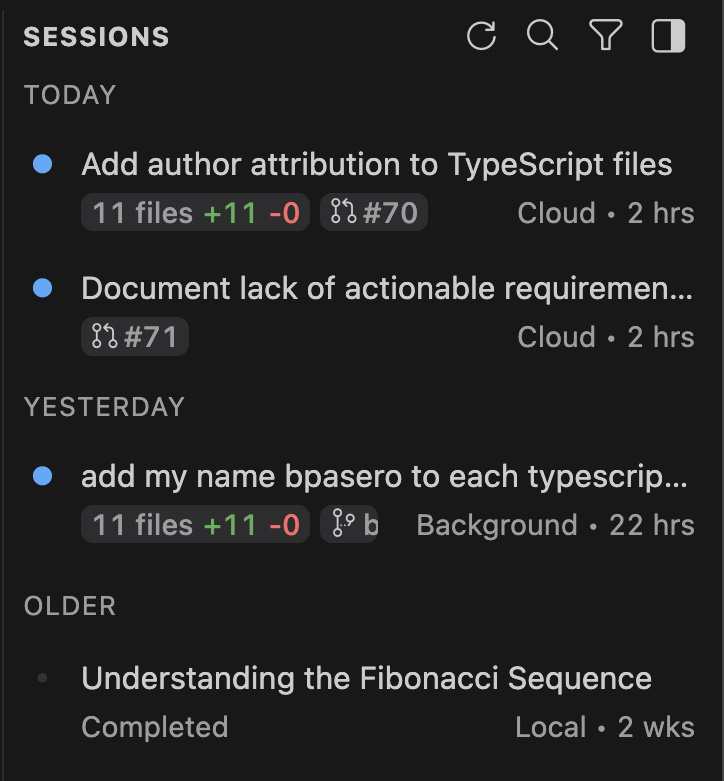This screenshot has width=724, height=781.
Task: Click the refresh sessions icon
Action: (482, 37)
